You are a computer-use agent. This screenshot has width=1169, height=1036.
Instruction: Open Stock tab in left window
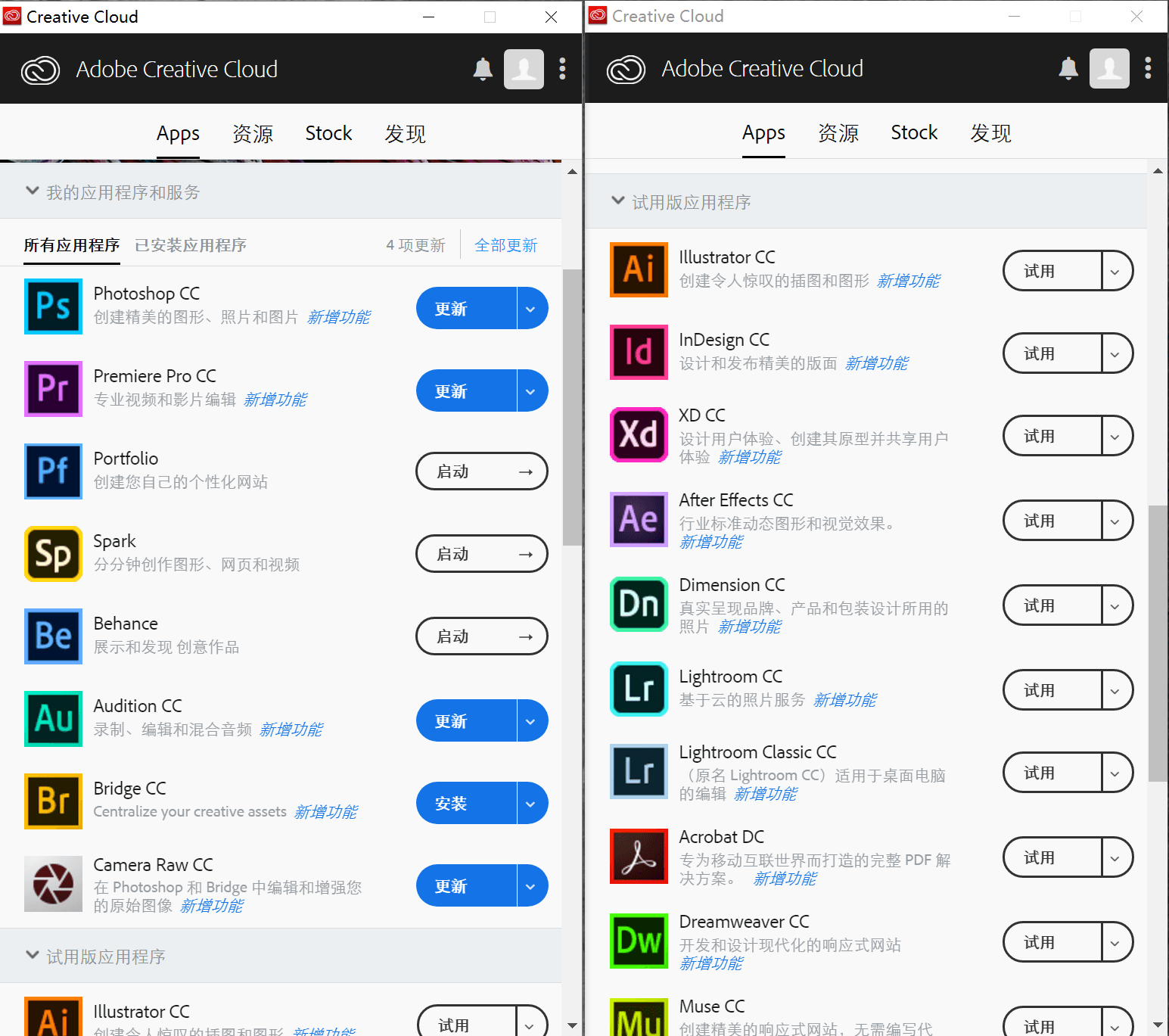click(x=328, y=134)
